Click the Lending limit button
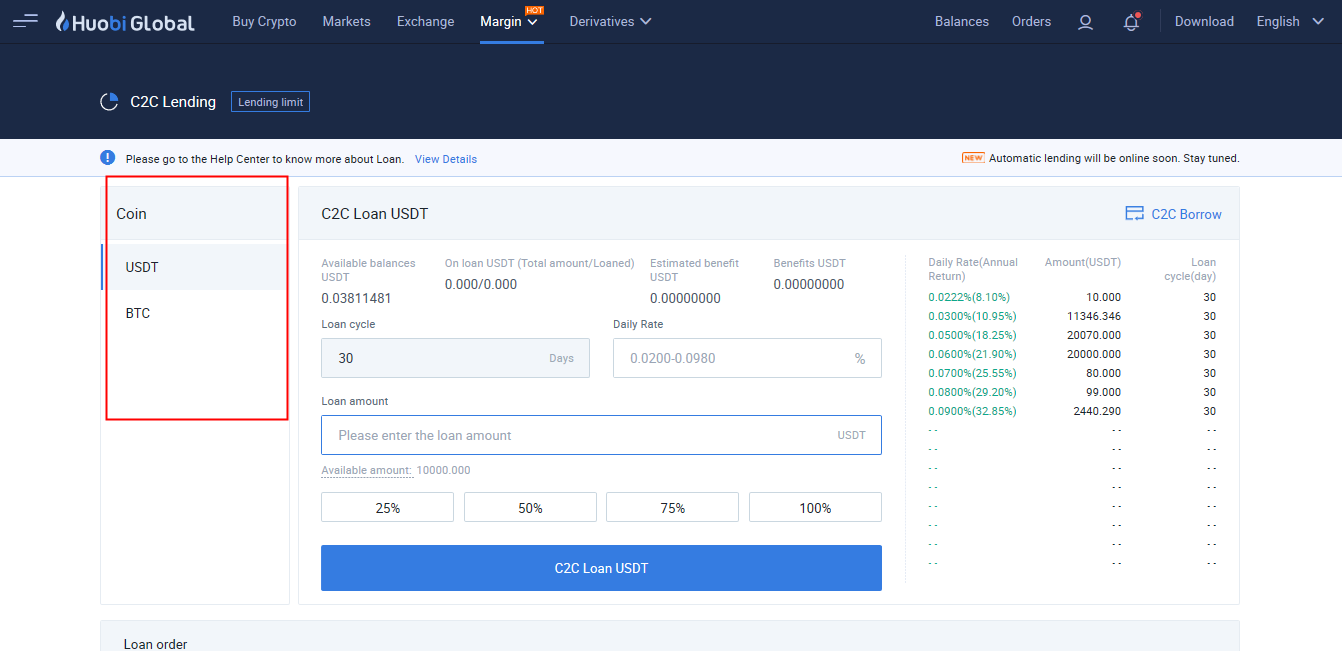Screen dimensions: 1342x651 click(271, 102)
